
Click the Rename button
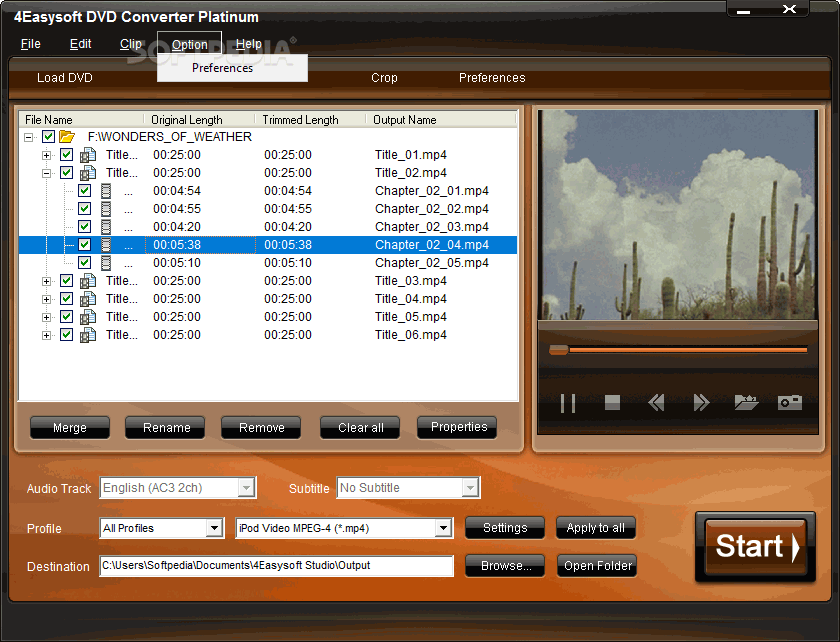pos(166,428)
